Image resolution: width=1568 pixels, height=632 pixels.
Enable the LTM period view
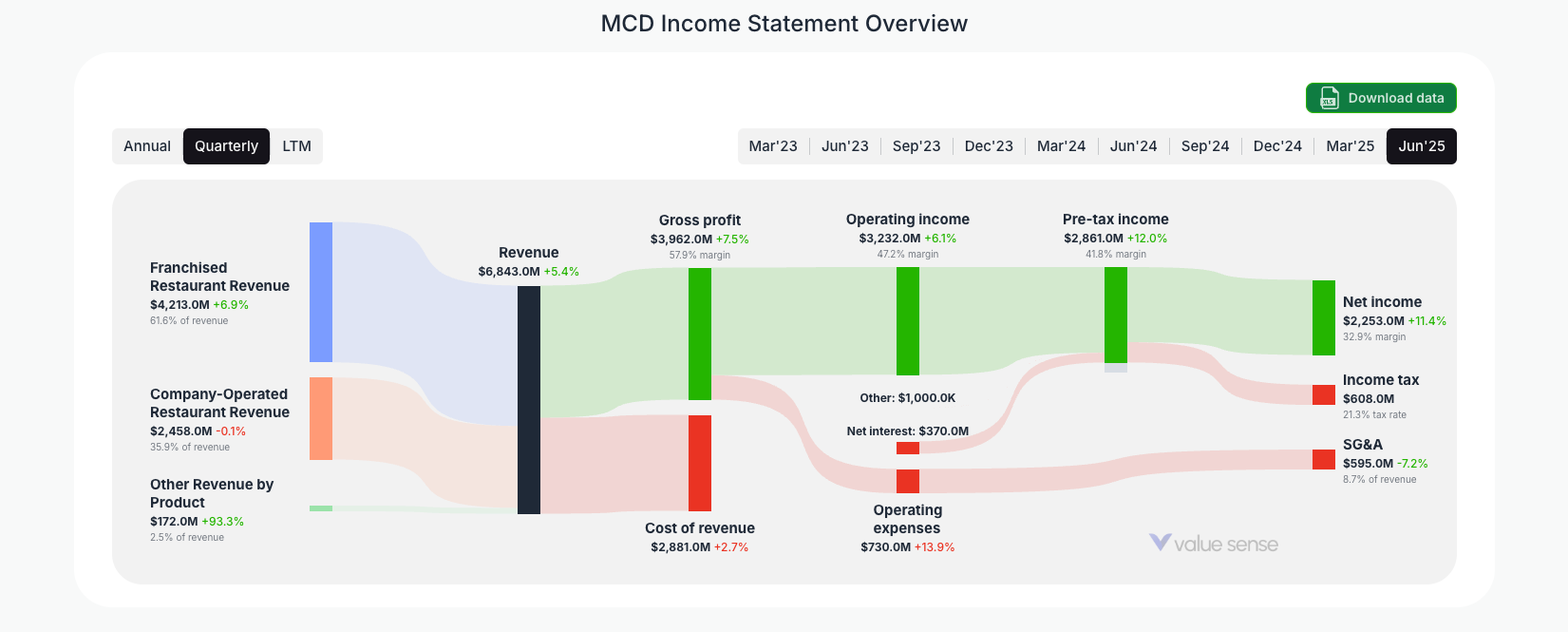(296, 145)
